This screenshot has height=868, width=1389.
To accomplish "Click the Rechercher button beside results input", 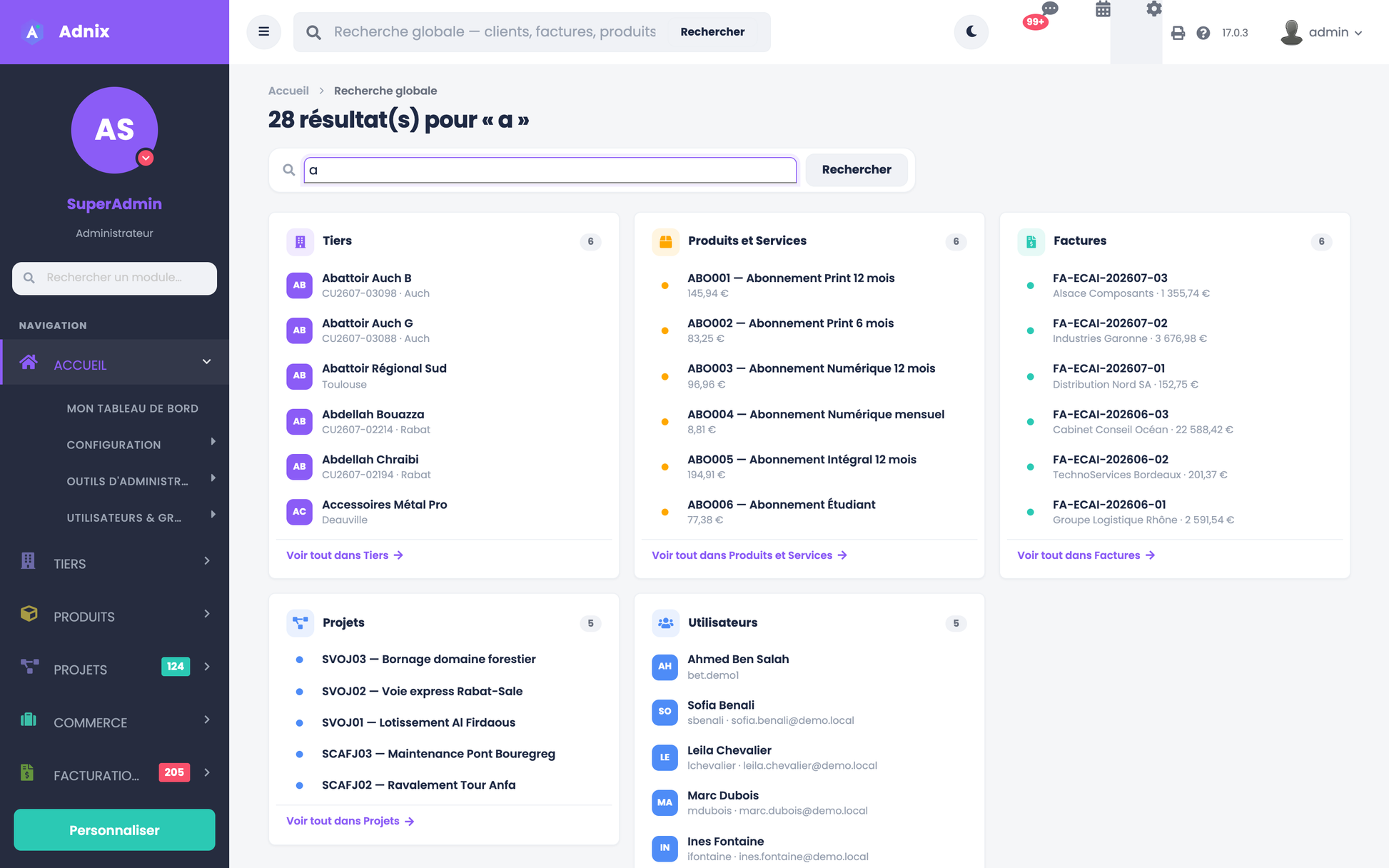I will (857, 170).
